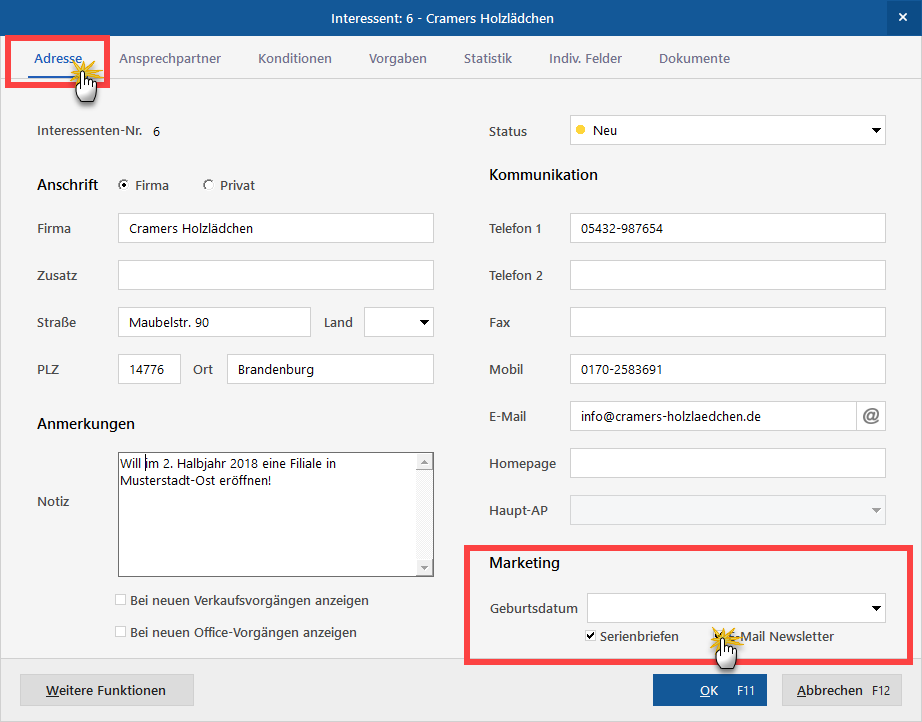Close the Interessent dialog window

point(903,18)
